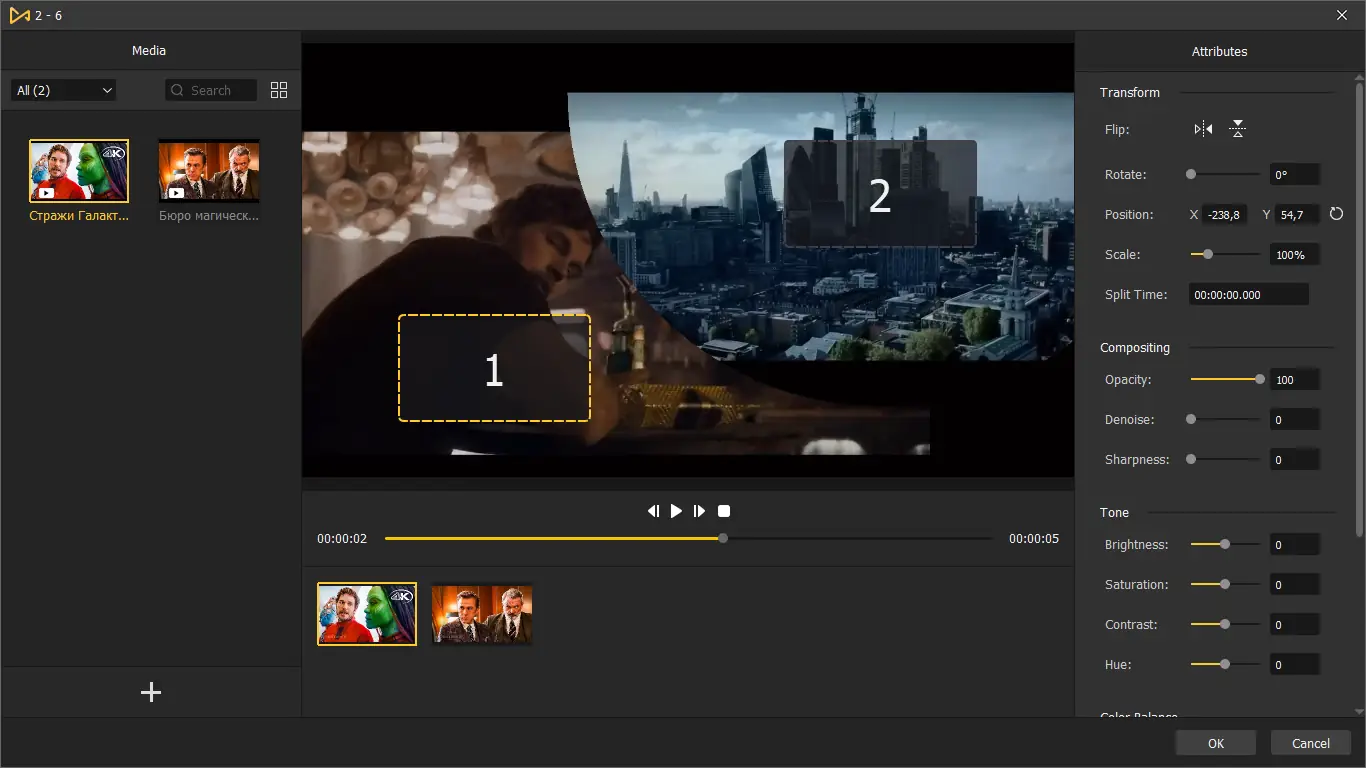Step back to the previous frame
This screenshot has width=1366, height=768.
point(653,511)
